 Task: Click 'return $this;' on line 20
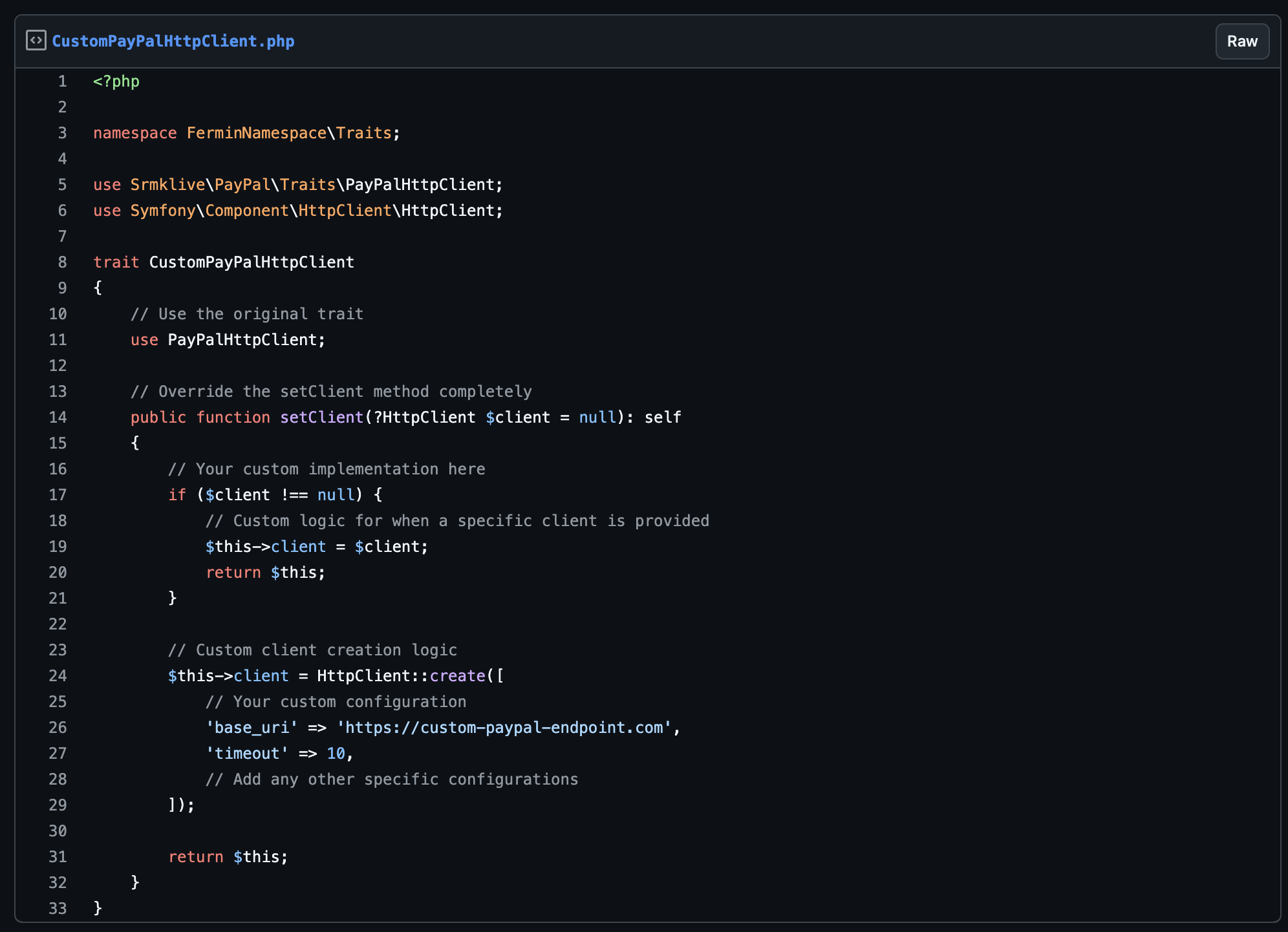pos(266,573)
